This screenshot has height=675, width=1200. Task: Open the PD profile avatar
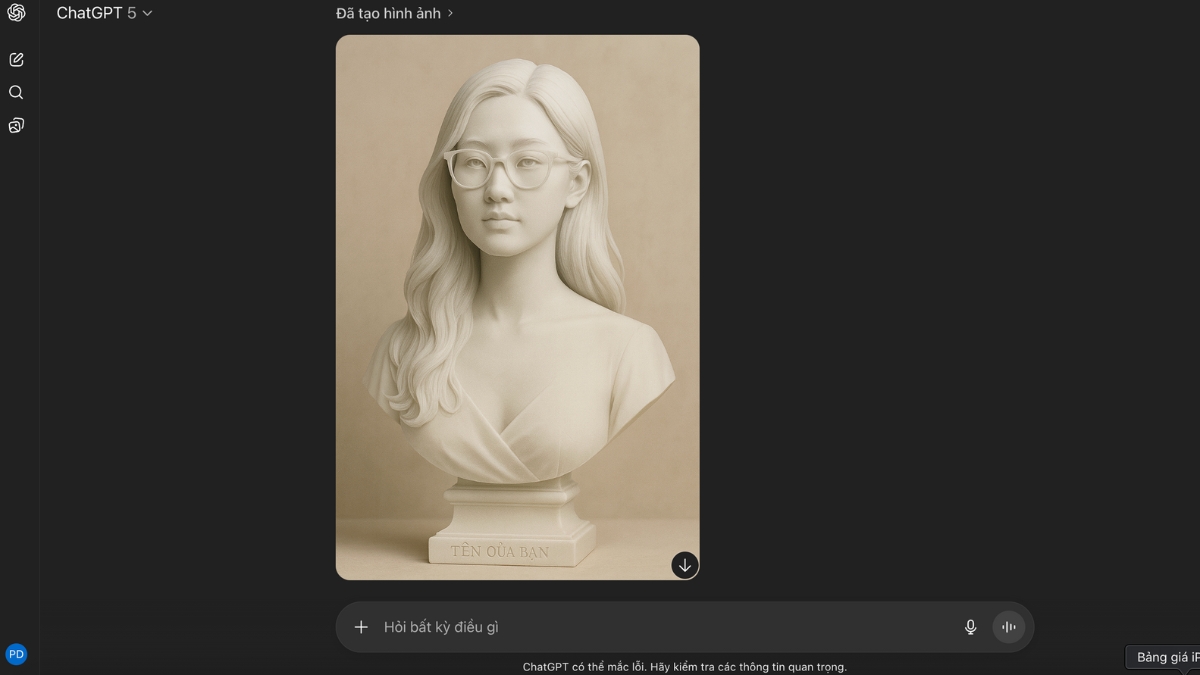pyautogui.click(x=16, y=654)
